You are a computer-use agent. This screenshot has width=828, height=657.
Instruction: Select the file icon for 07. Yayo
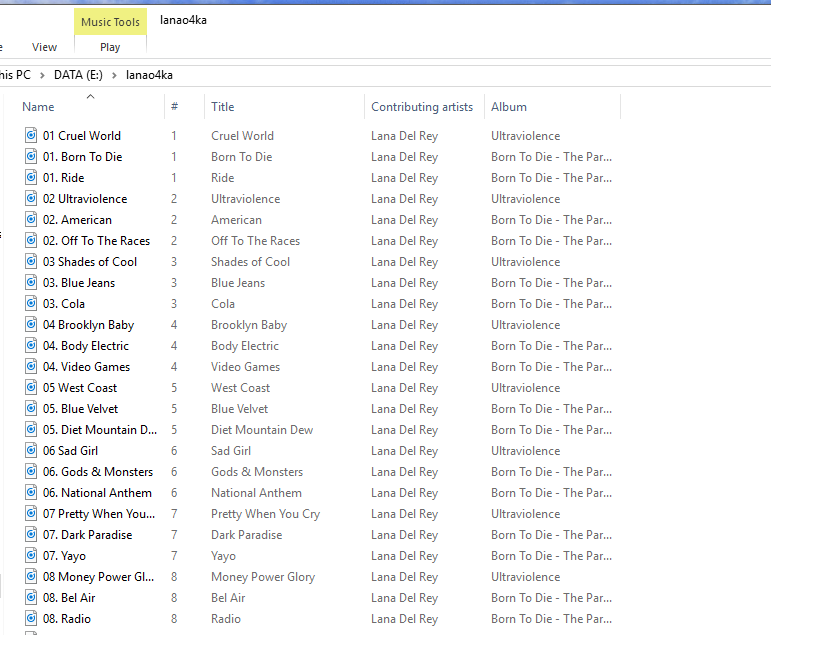31,555
